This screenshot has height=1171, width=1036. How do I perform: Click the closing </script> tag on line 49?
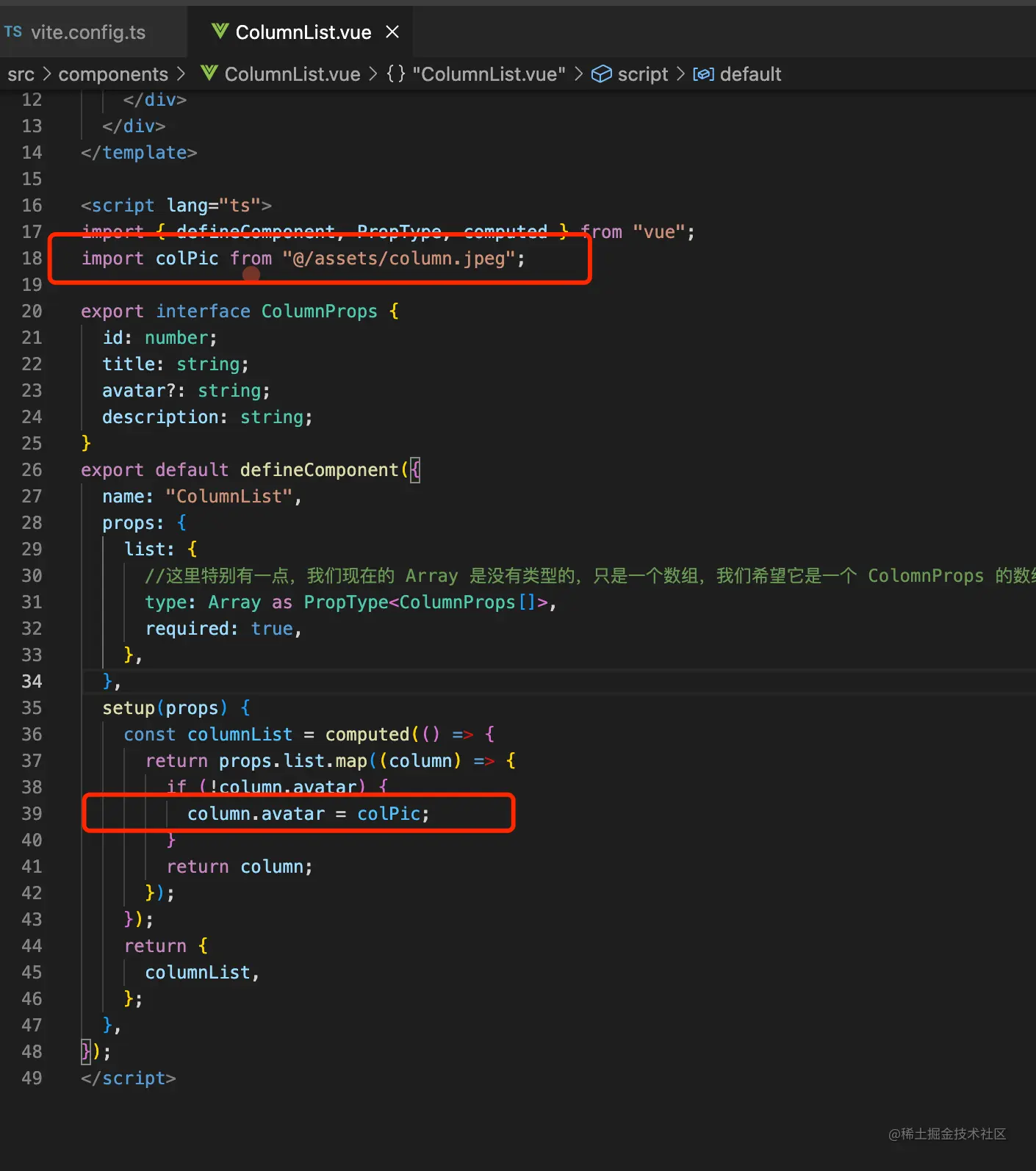129,1078
